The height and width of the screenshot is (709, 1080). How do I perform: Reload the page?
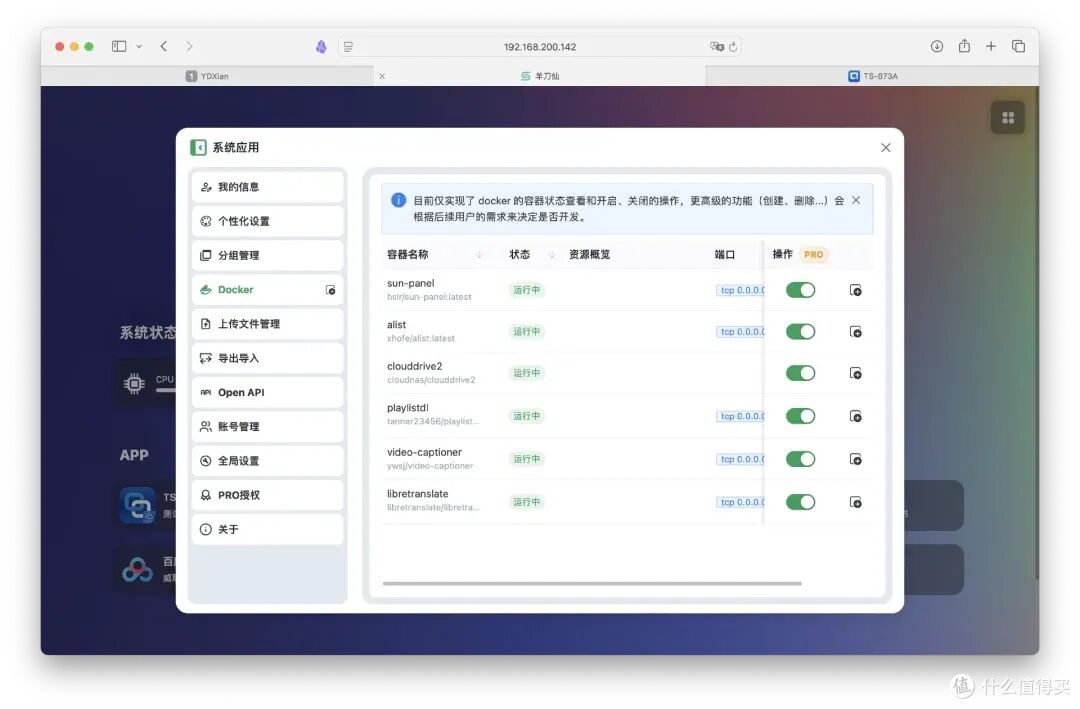click(x=733, y=47)
